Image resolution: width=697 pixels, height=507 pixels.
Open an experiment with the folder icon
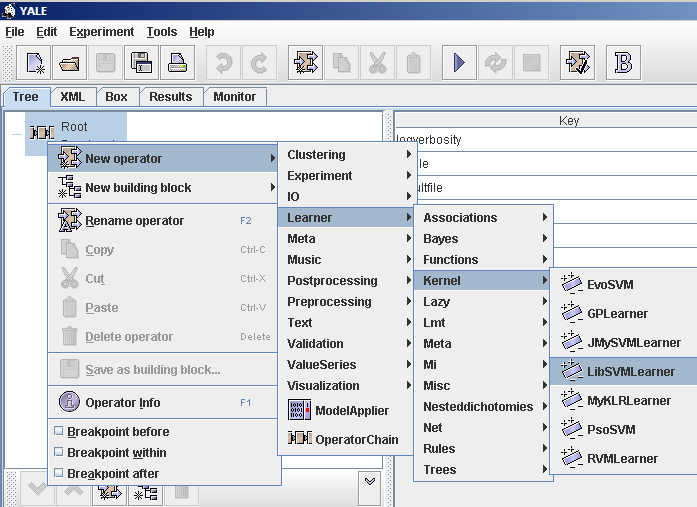[x=70, y=63]
